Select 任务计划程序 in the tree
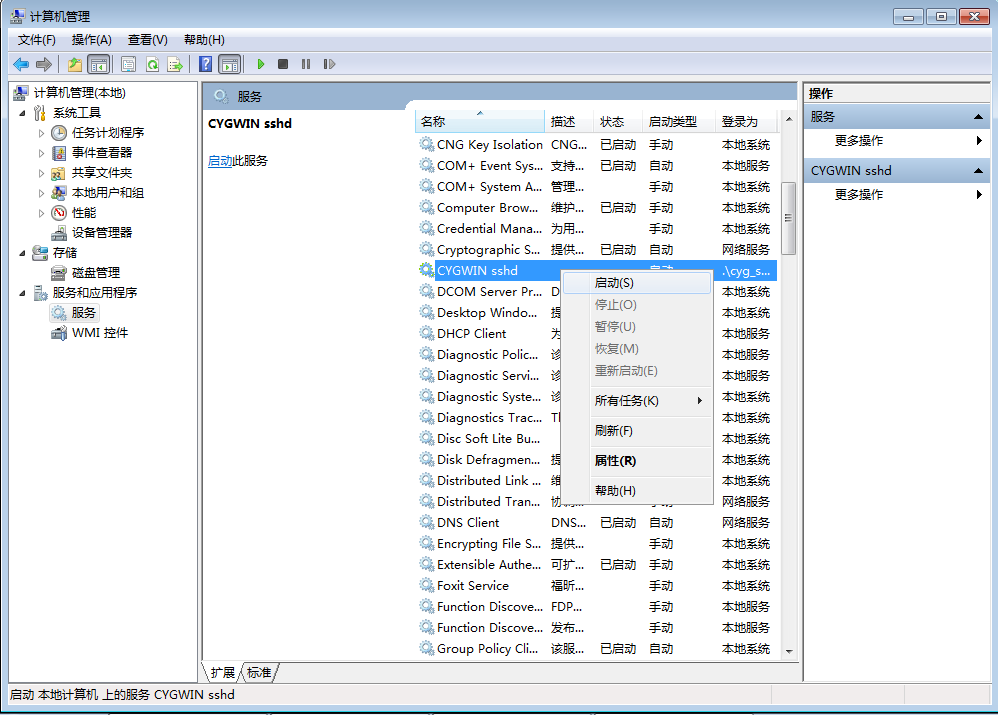This screenshot has width=998, height=715. (x=108, y=132)
